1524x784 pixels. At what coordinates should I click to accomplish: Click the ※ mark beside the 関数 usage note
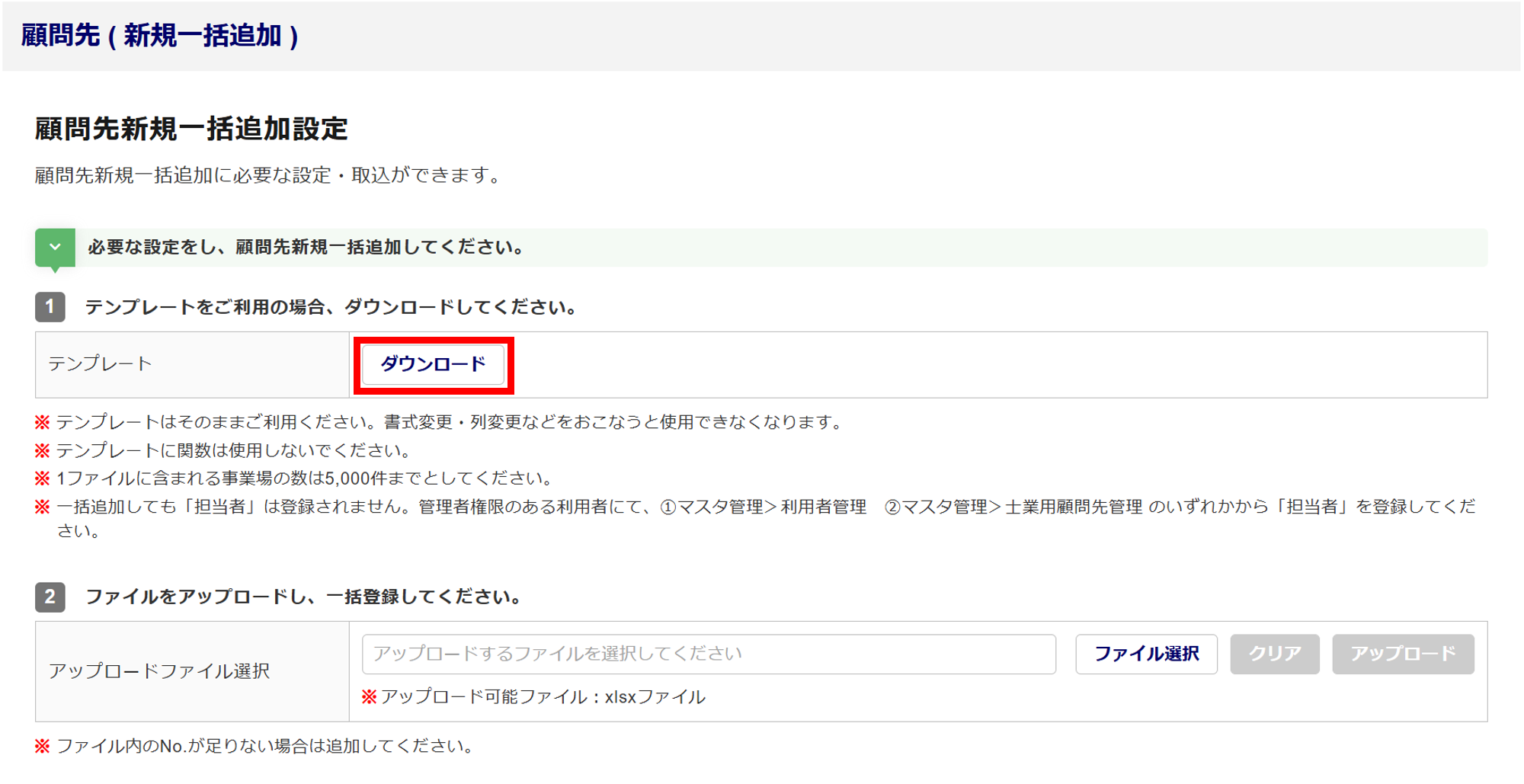(x=43, y=450)
